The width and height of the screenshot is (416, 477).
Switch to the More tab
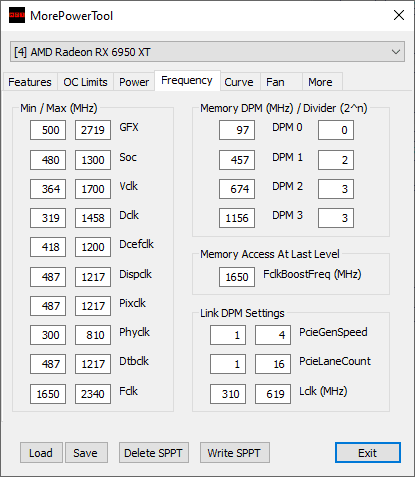[x=320, y=82]
